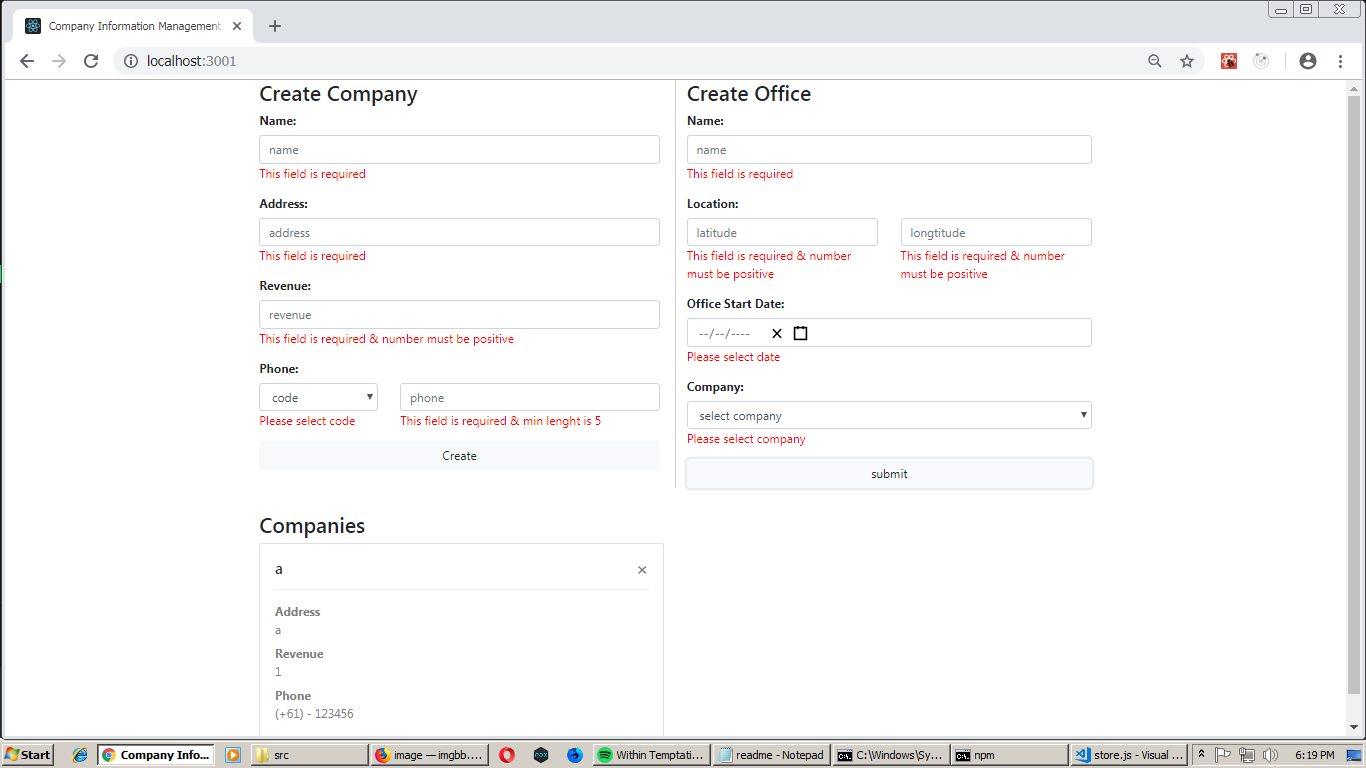The width and height of the screenshot is (1366, 768).
Task: Click the Create company button
Action: 459,456
